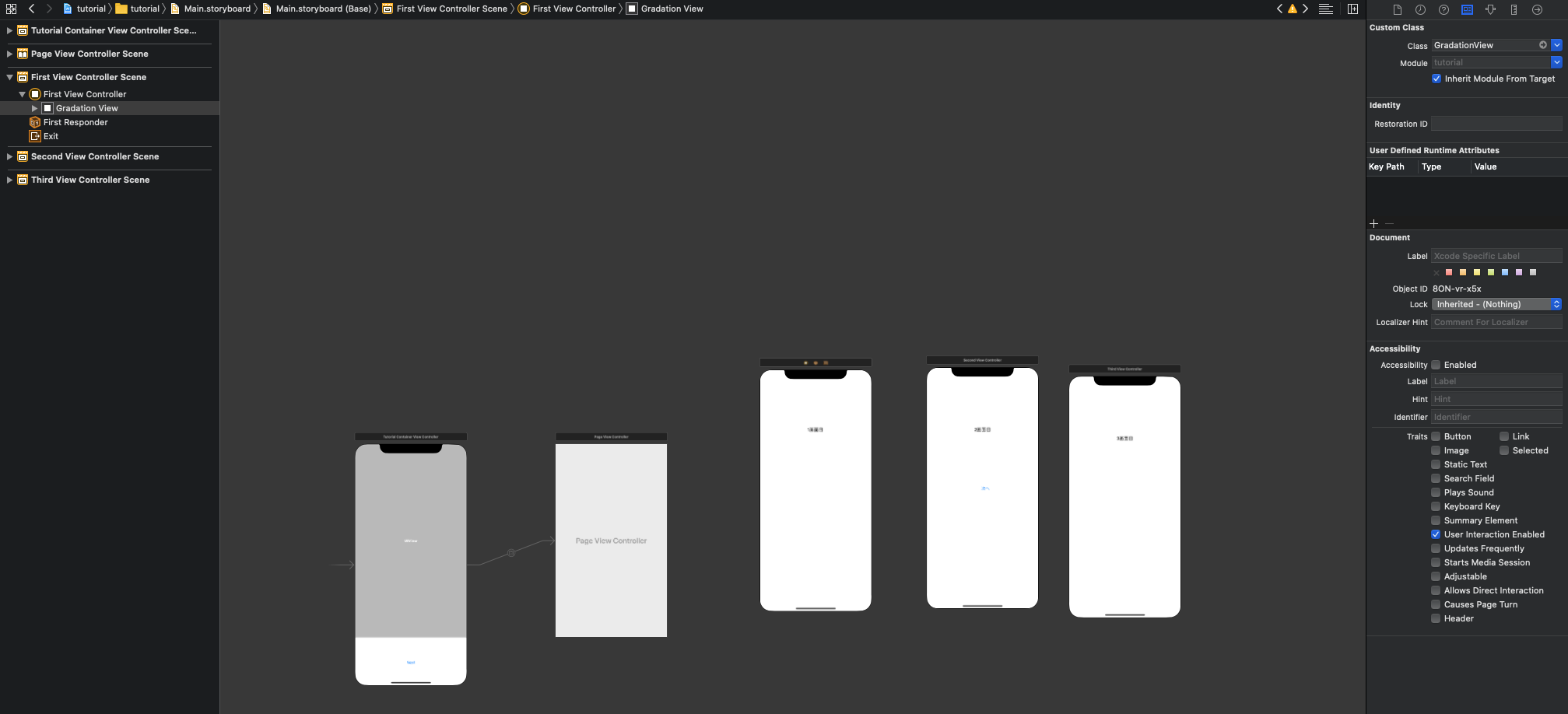This screenshot has height=714, width=1568.
Task: Check the Plays Sound trait
Action: tap(1436, 492)
